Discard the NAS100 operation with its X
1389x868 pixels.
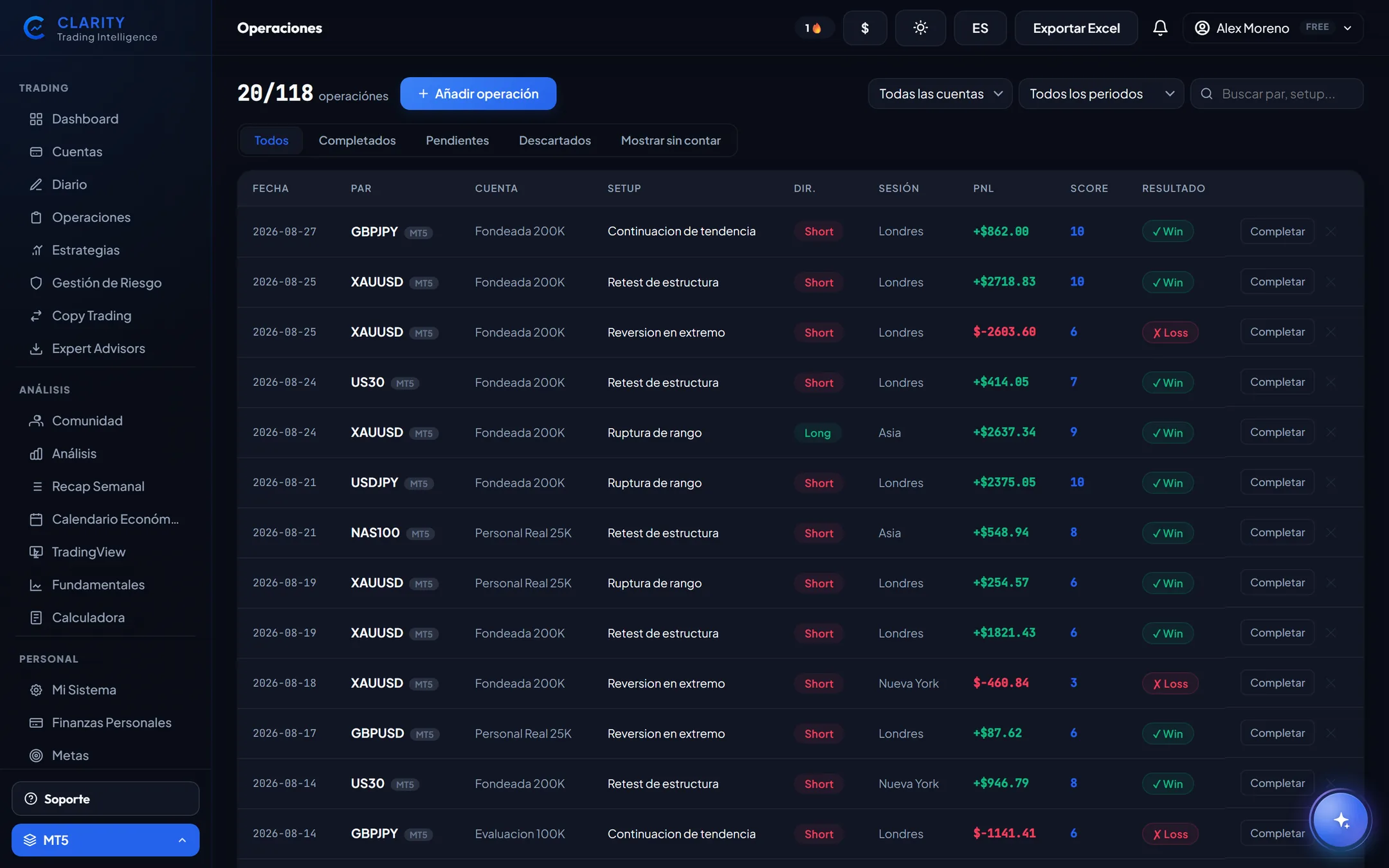coord(1331,532)
